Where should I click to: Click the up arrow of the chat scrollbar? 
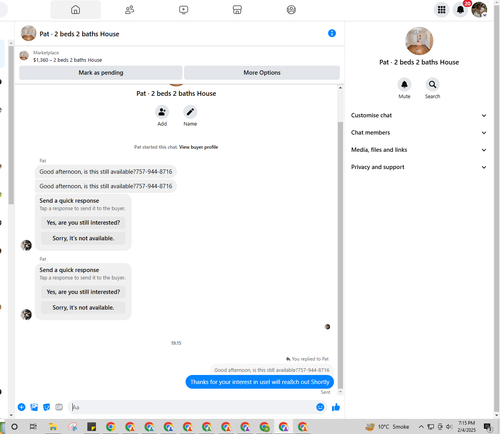(x=340, y=88)
